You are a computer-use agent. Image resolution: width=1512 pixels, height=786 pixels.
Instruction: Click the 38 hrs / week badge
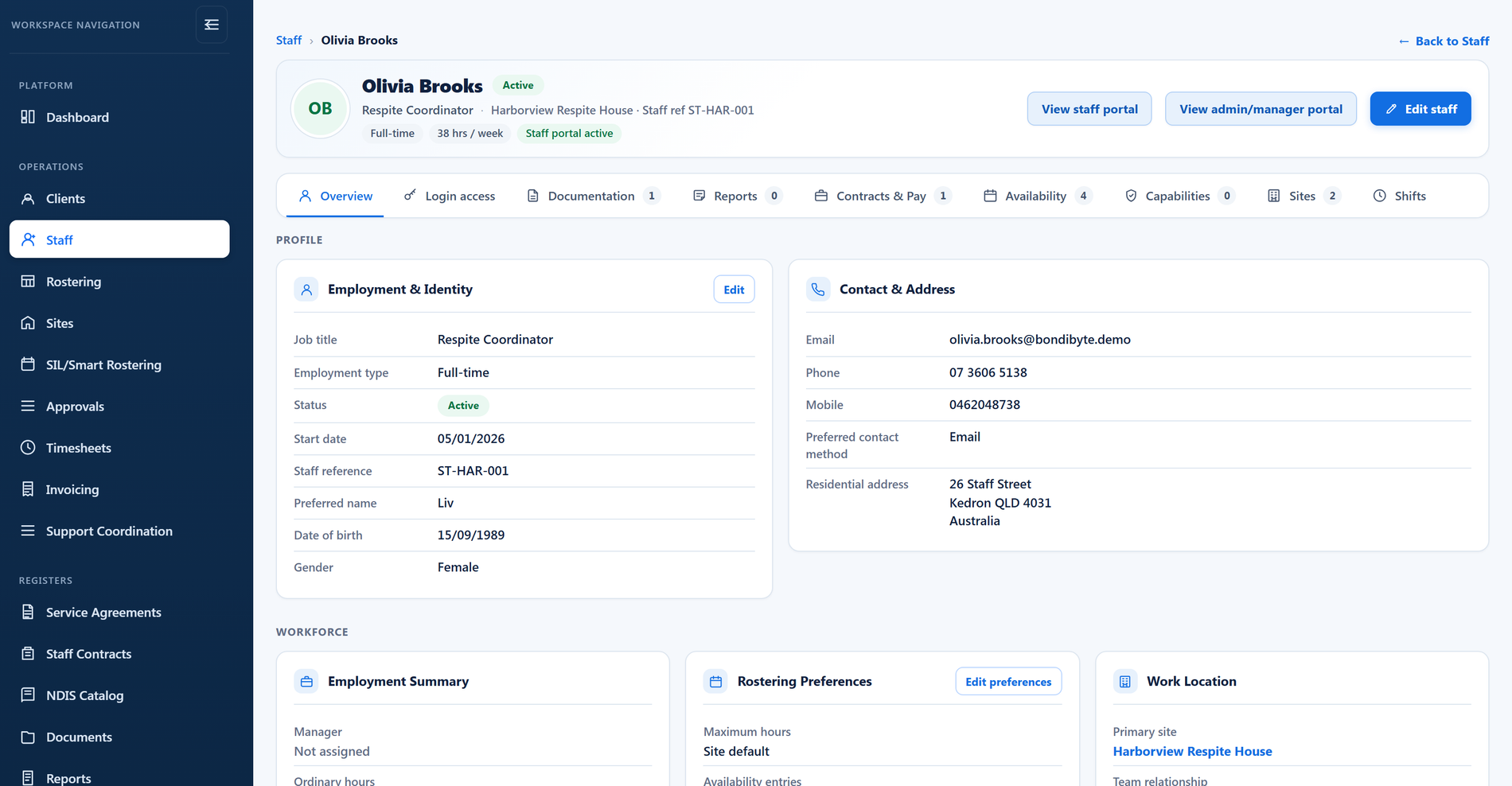[470, 134]
